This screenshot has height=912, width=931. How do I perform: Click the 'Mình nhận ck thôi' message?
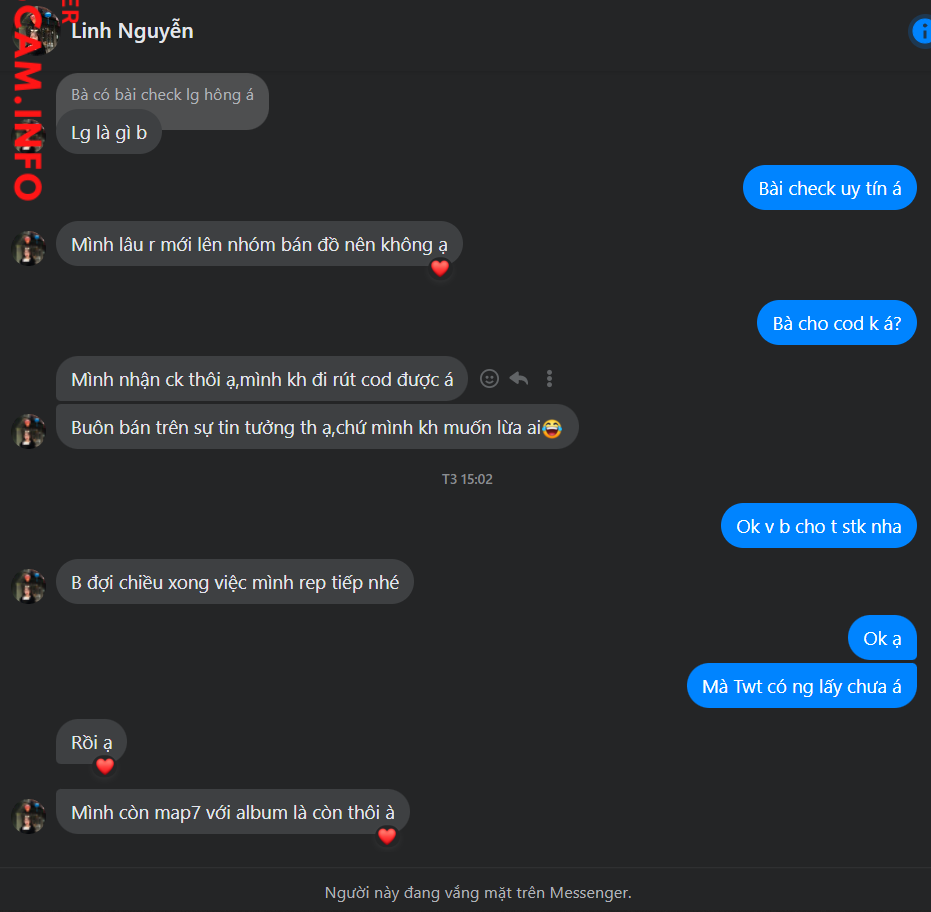pos(262,379)
